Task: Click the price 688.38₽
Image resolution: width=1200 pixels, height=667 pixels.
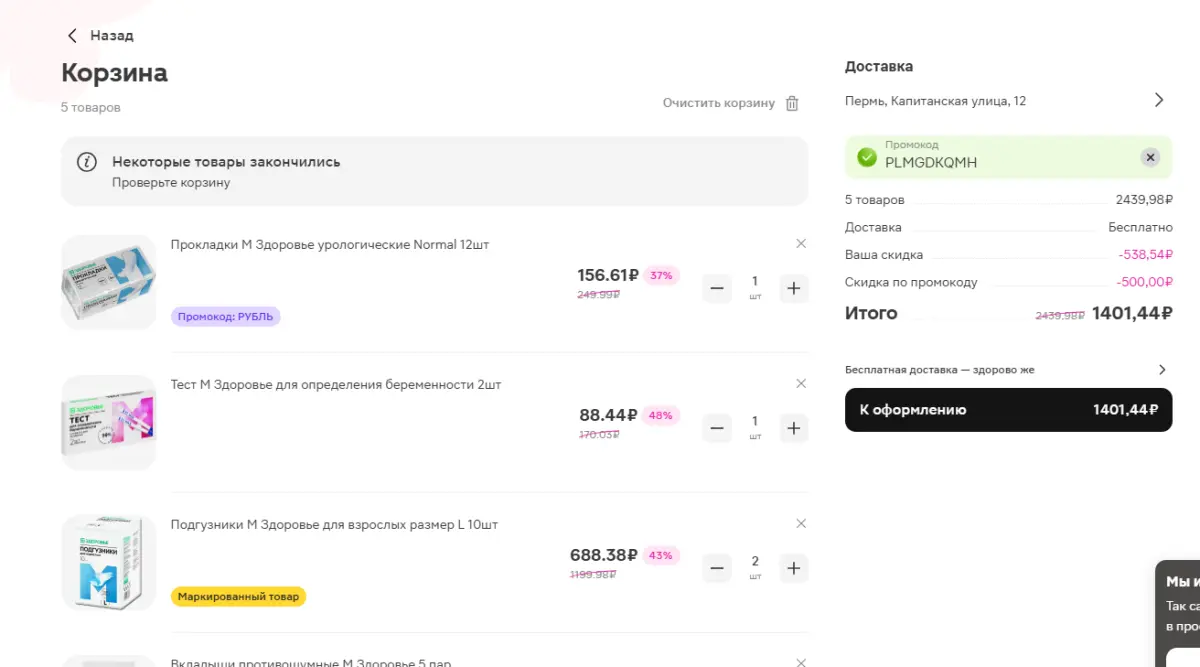Action: pos(604,555)
